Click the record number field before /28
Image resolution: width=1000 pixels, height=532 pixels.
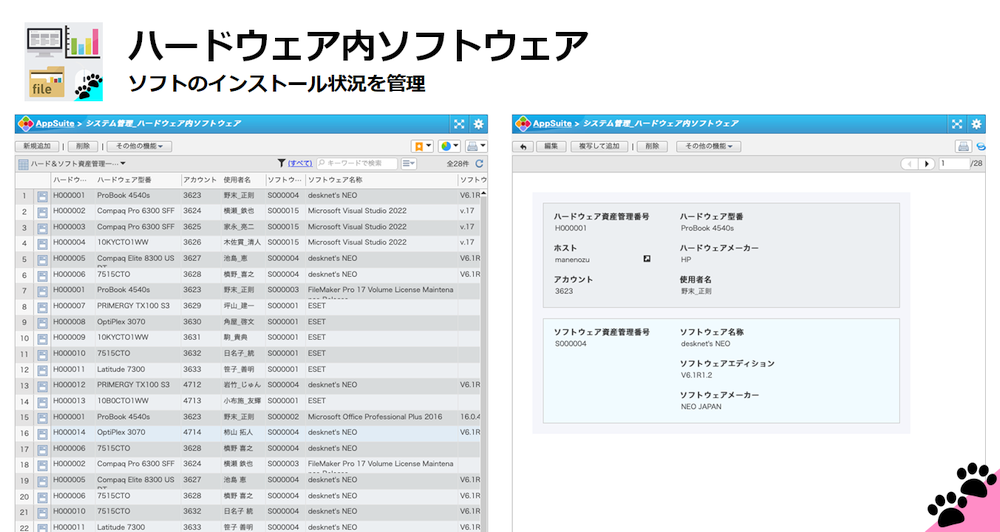(953, 164)
